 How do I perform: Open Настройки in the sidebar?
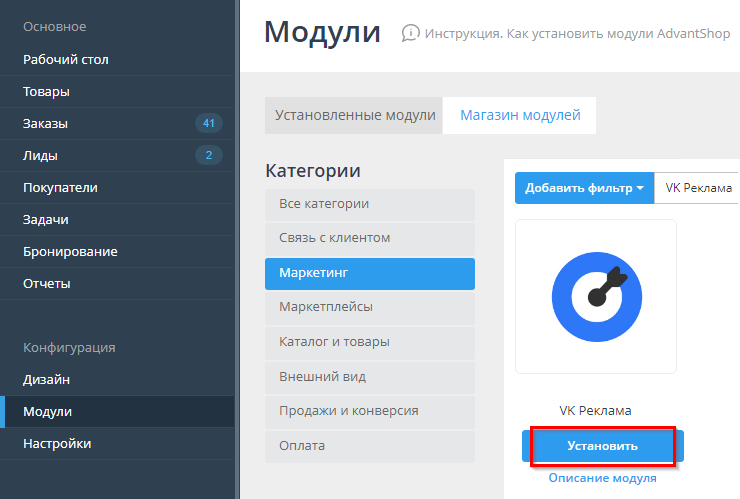(x=57, y=443)
